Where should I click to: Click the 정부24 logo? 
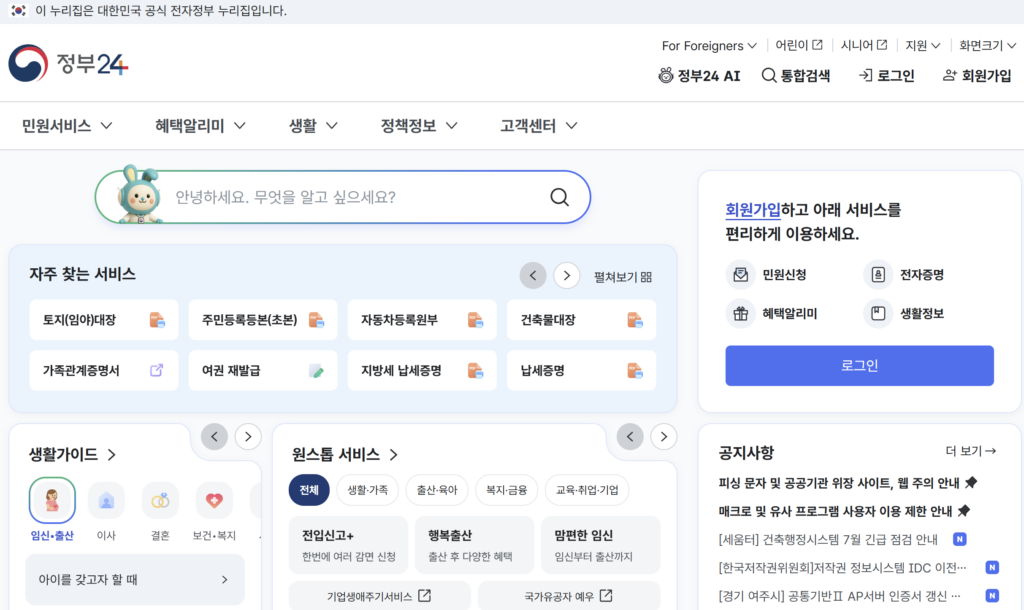click(68, 63)
